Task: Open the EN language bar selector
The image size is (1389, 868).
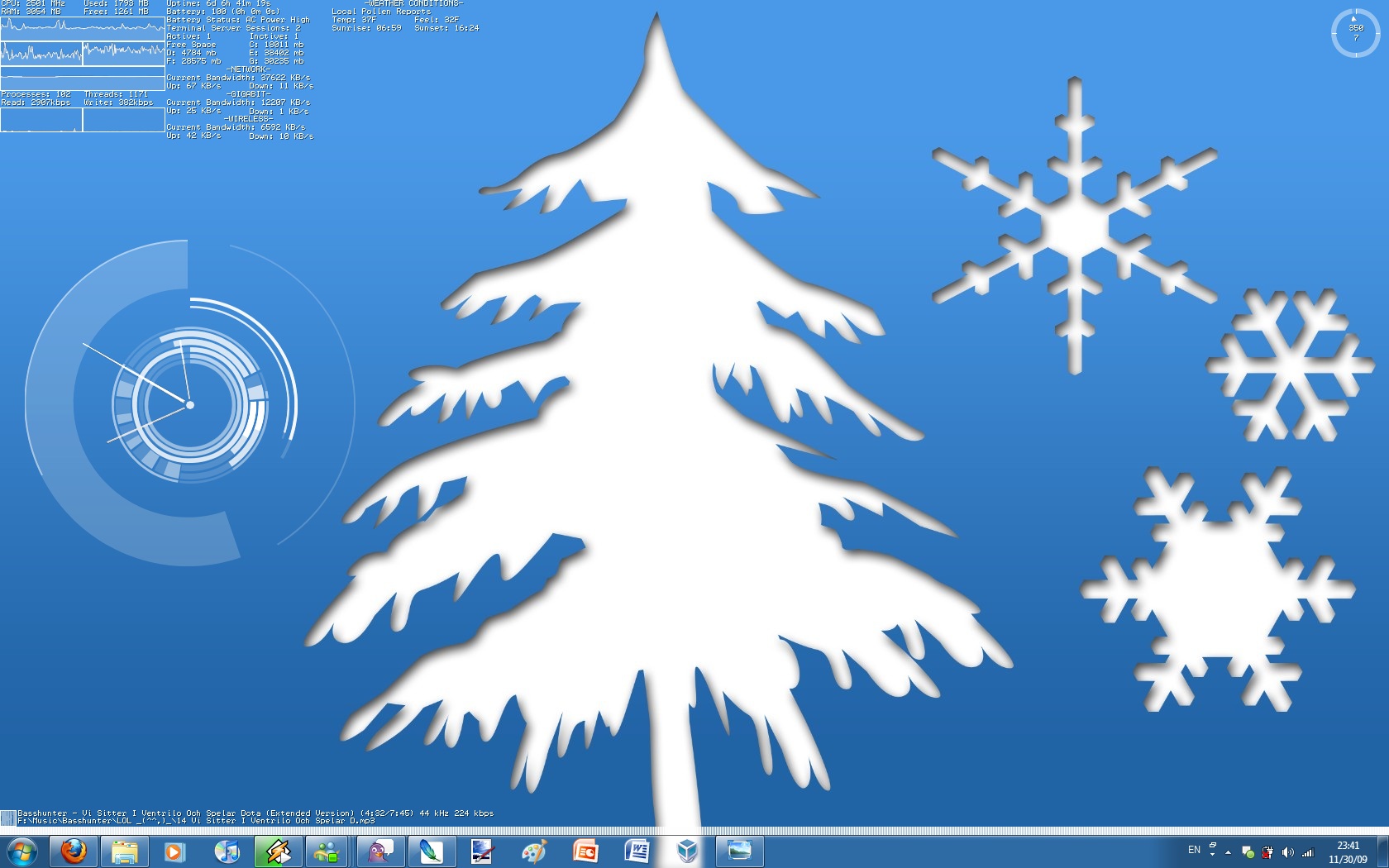Action: point(1194,850)
